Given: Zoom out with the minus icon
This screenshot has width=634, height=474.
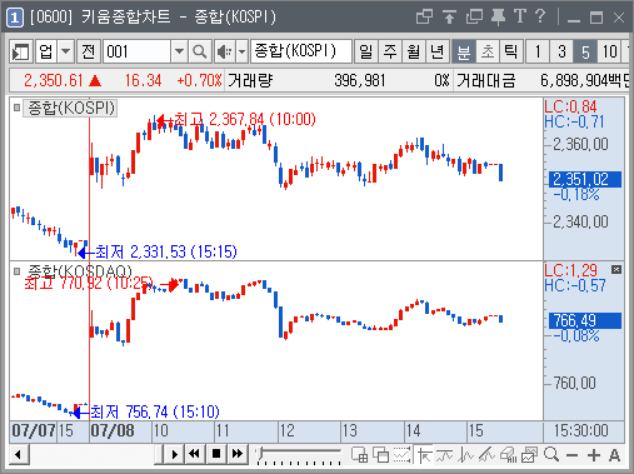Looking at the screenshot, I should point(572,455).
